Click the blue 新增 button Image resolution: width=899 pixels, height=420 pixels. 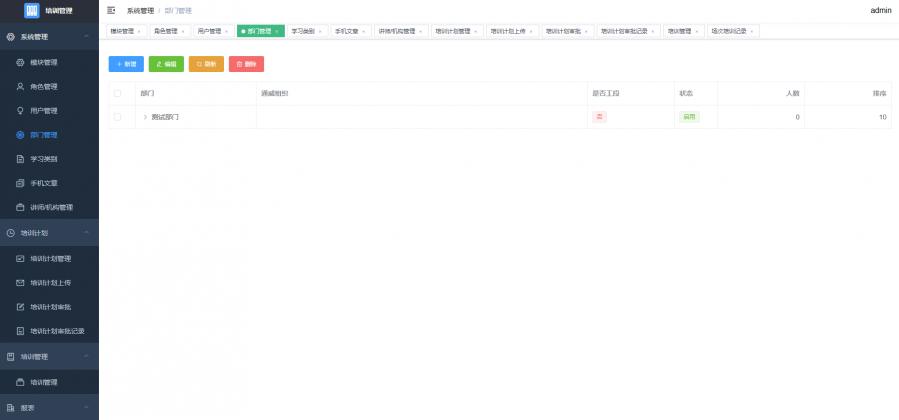126,64
